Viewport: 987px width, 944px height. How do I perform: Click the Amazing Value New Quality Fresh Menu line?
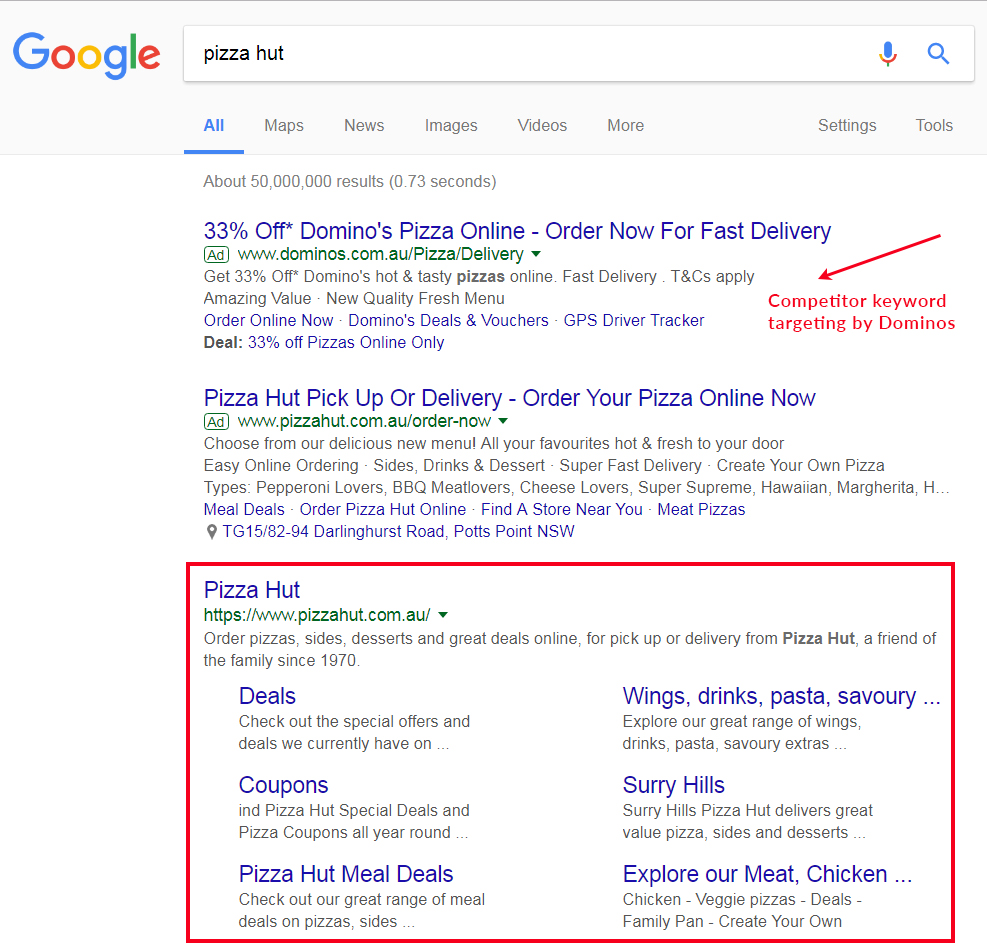tap(354, 298)
